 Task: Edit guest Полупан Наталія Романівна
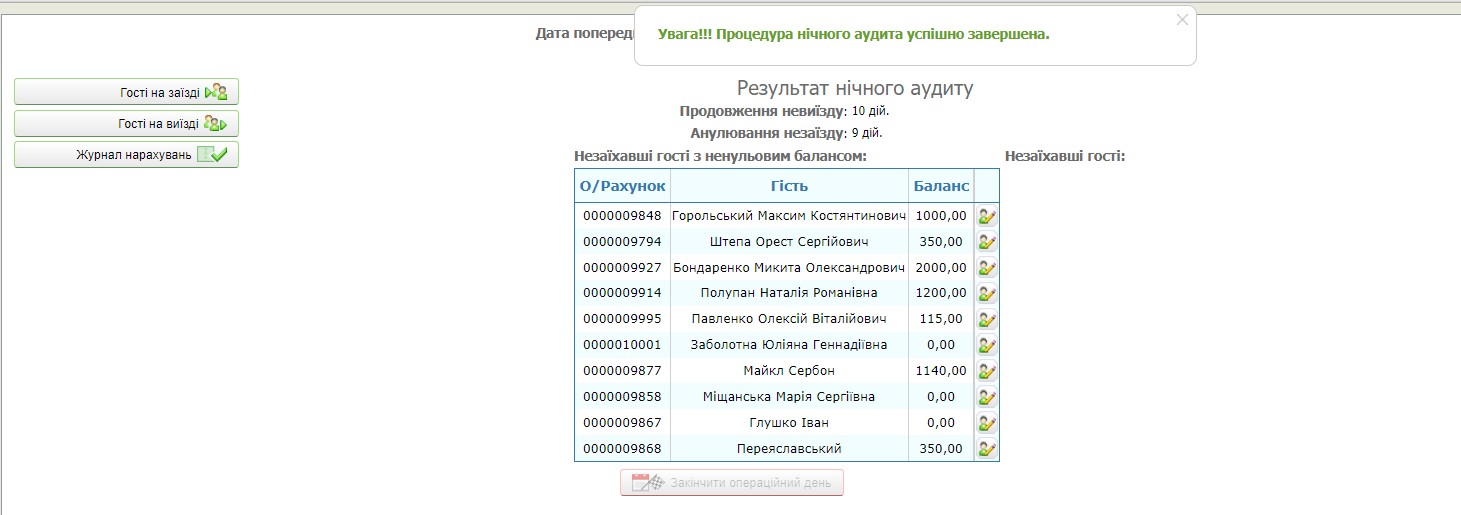987,294
